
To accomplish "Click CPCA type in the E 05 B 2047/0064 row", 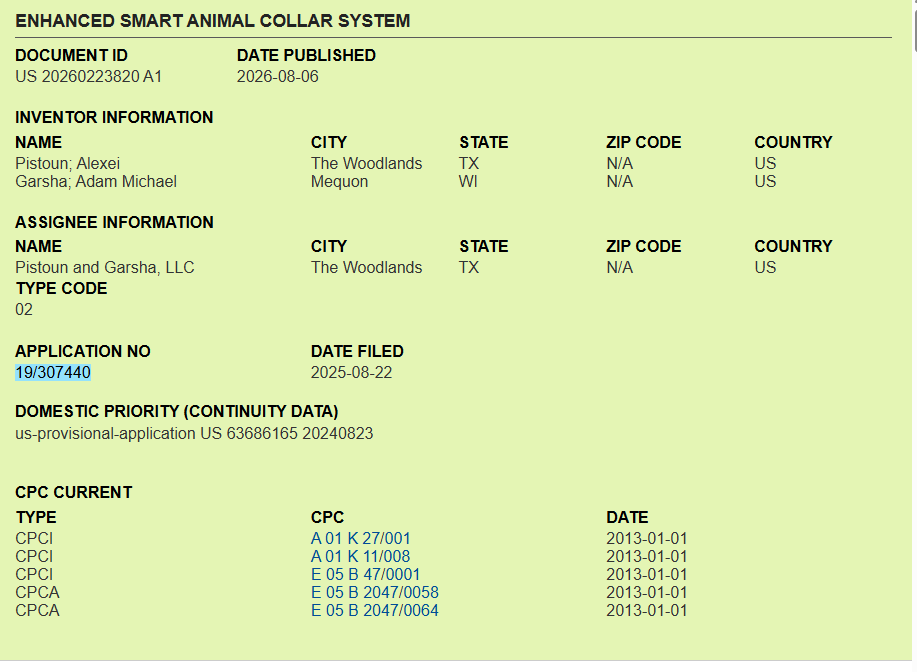I will click(37, 611).
